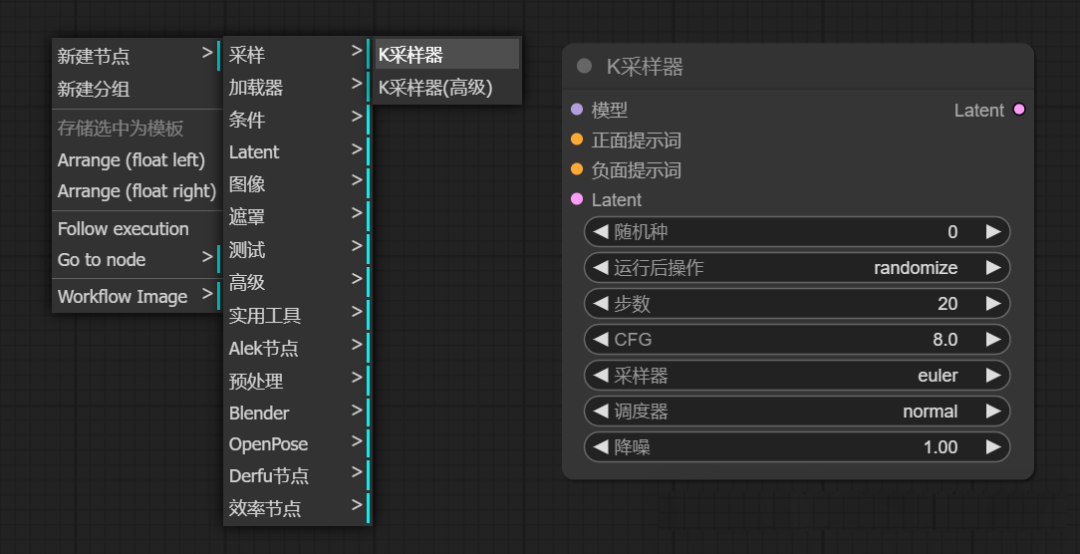Screen dimensions: 1080x554
Task: Expand the 加载器 category
Action: point(298,88)
